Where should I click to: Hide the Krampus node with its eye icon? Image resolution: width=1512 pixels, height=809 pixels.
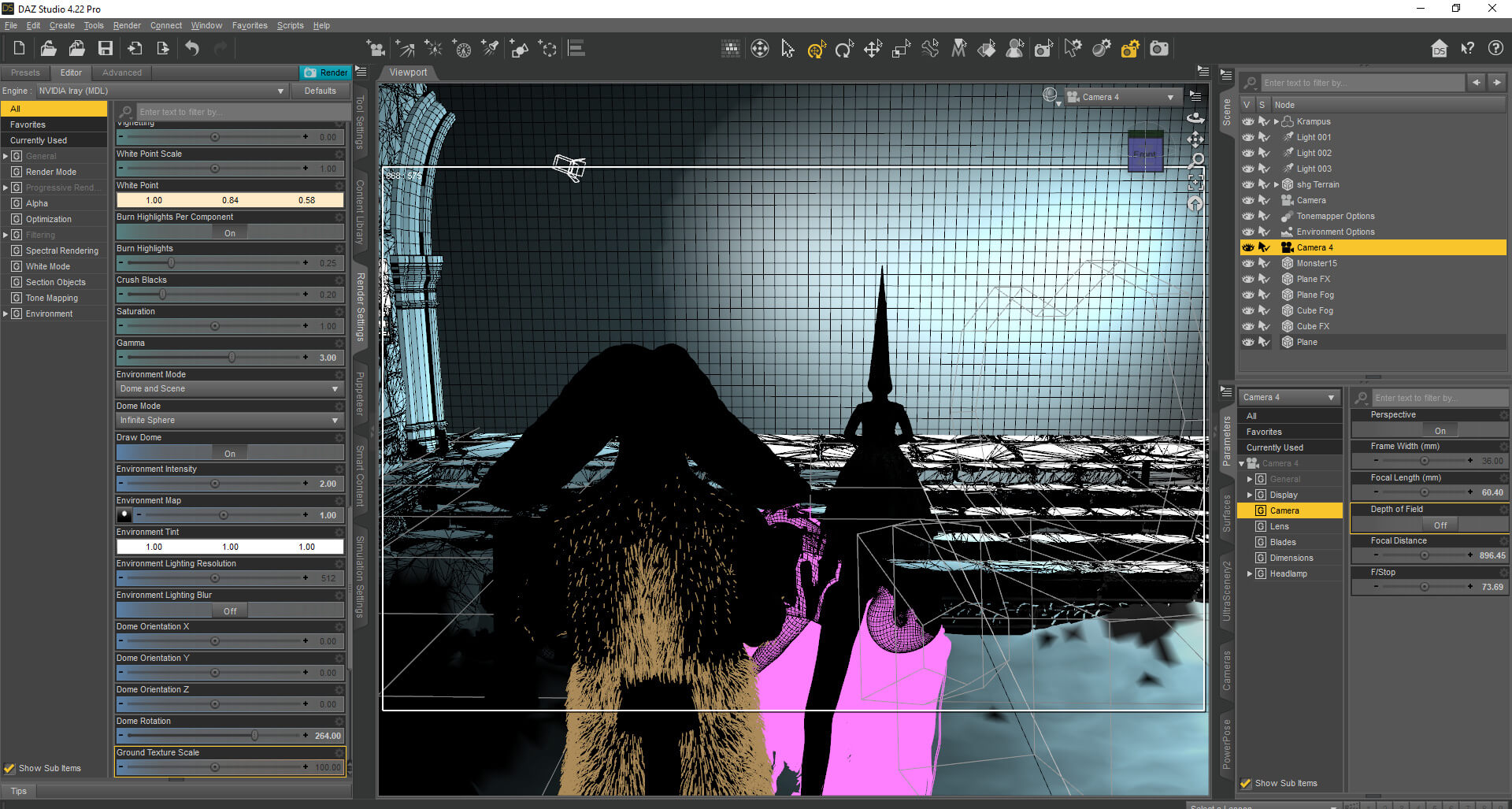pyautogui.click(x=1247, y=121)
